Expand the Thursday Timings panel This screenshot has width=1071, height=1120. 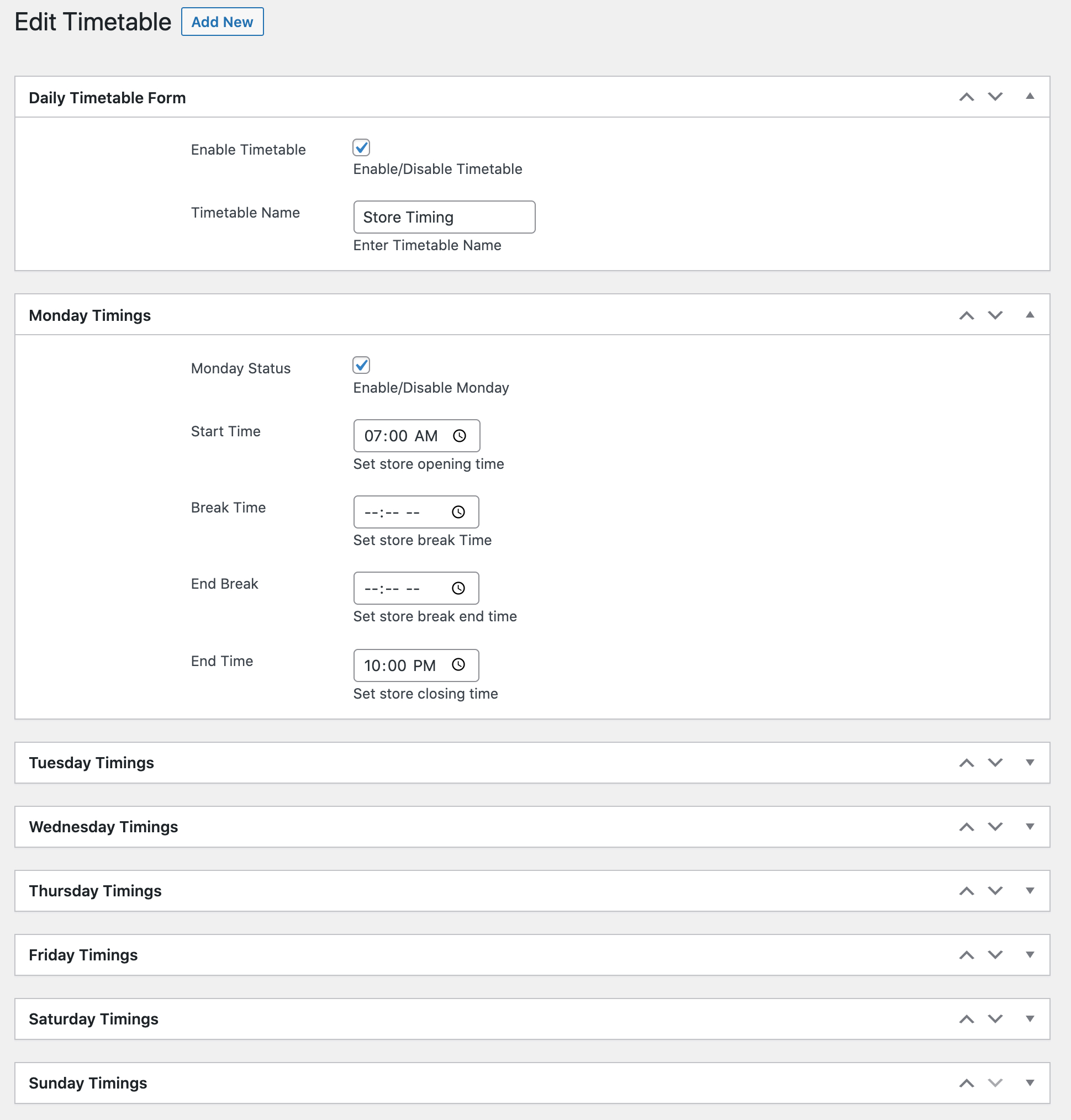tap(1031, 890)
